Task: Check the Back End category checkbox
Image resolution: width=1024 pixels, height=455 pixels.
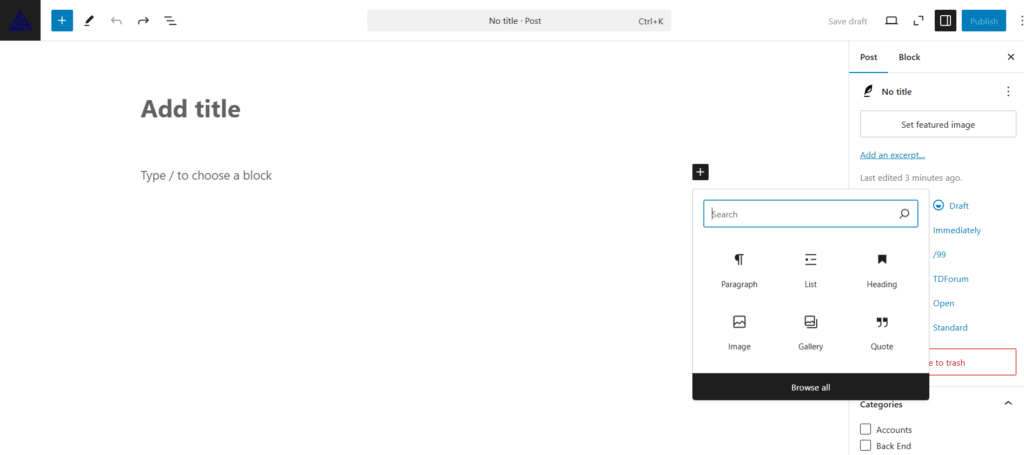Action: coord(866,446)
